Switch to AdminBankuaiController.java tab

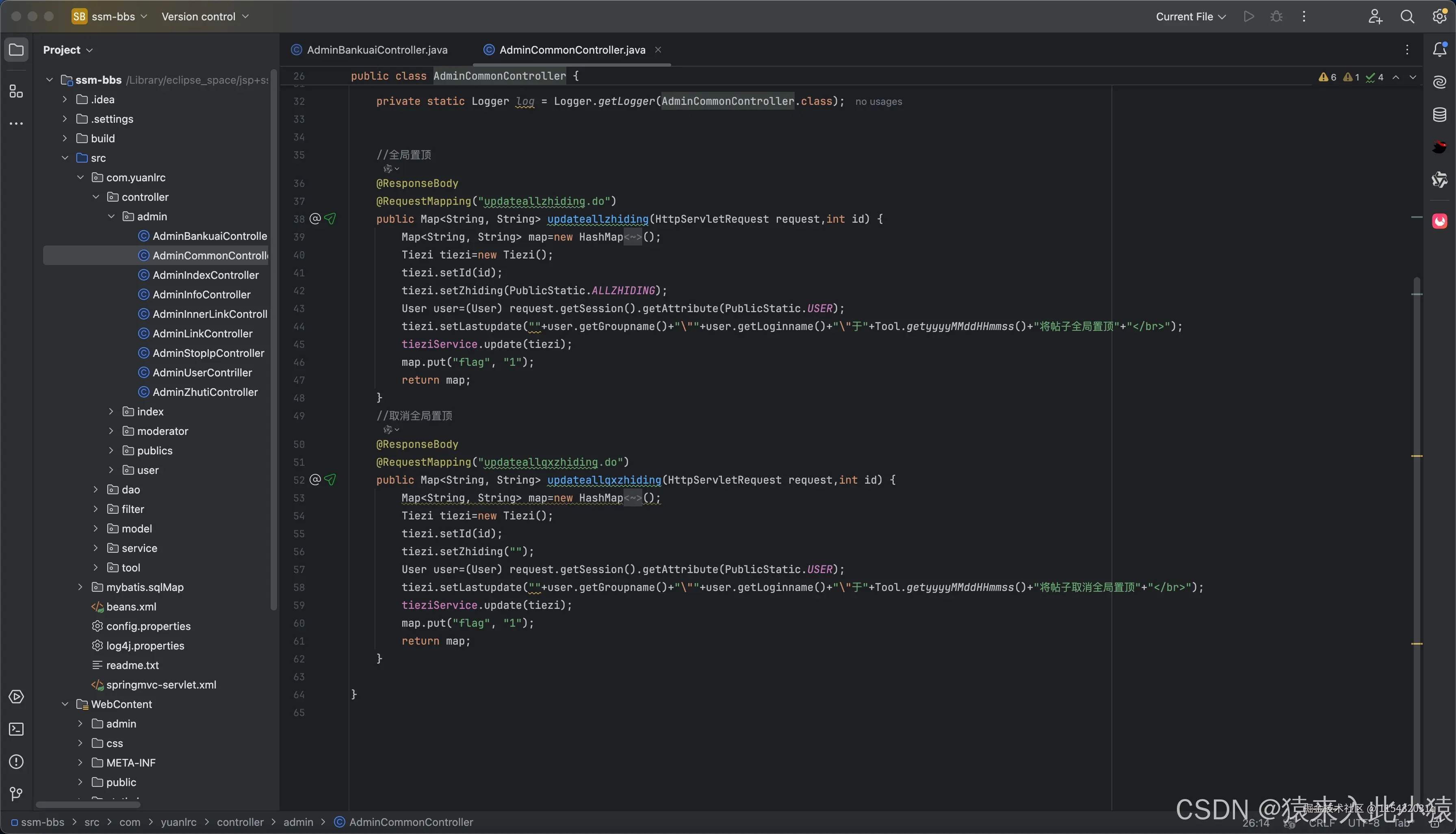coord(377,50)
